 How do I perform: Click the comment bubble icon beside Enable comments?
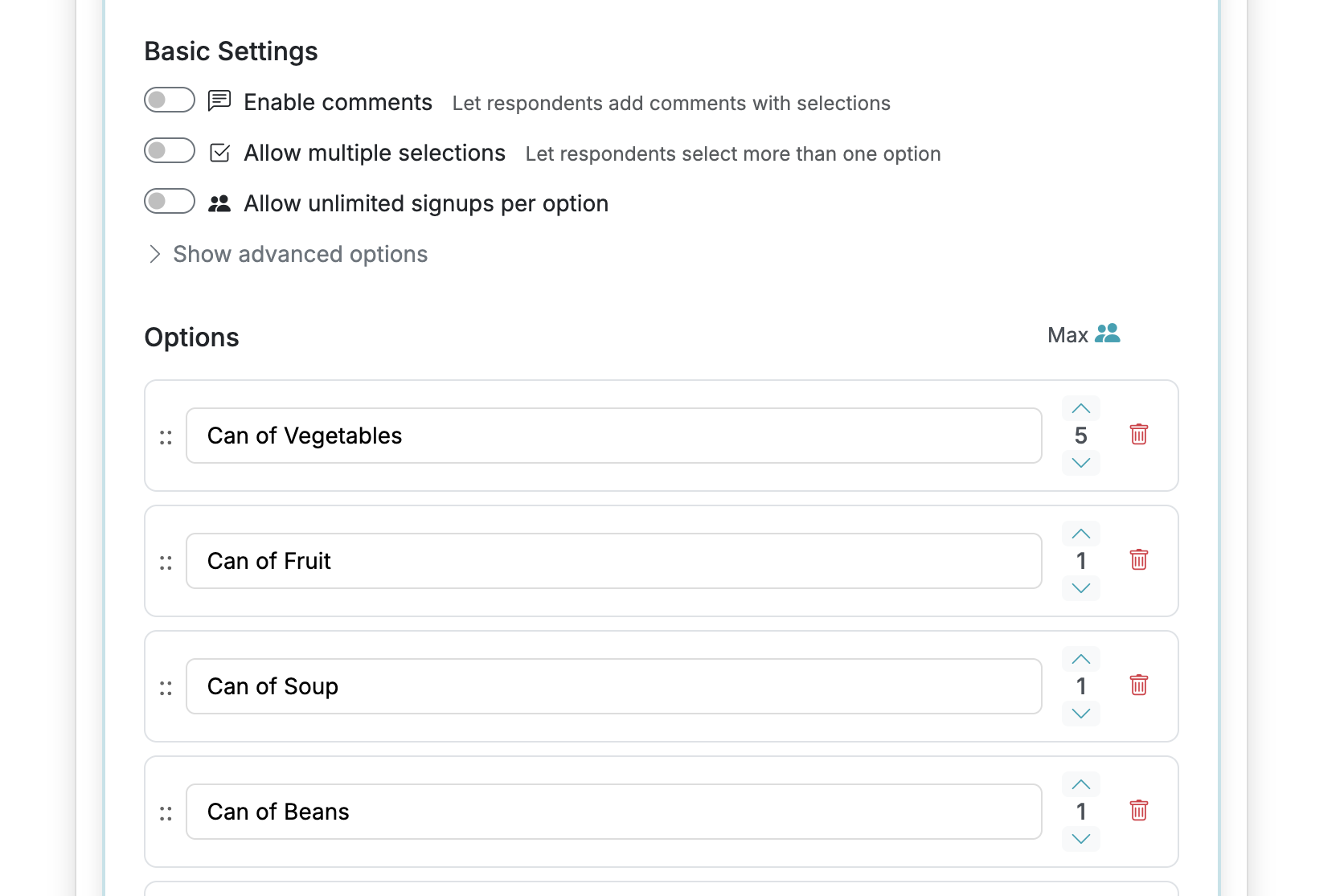coord(219,101)
